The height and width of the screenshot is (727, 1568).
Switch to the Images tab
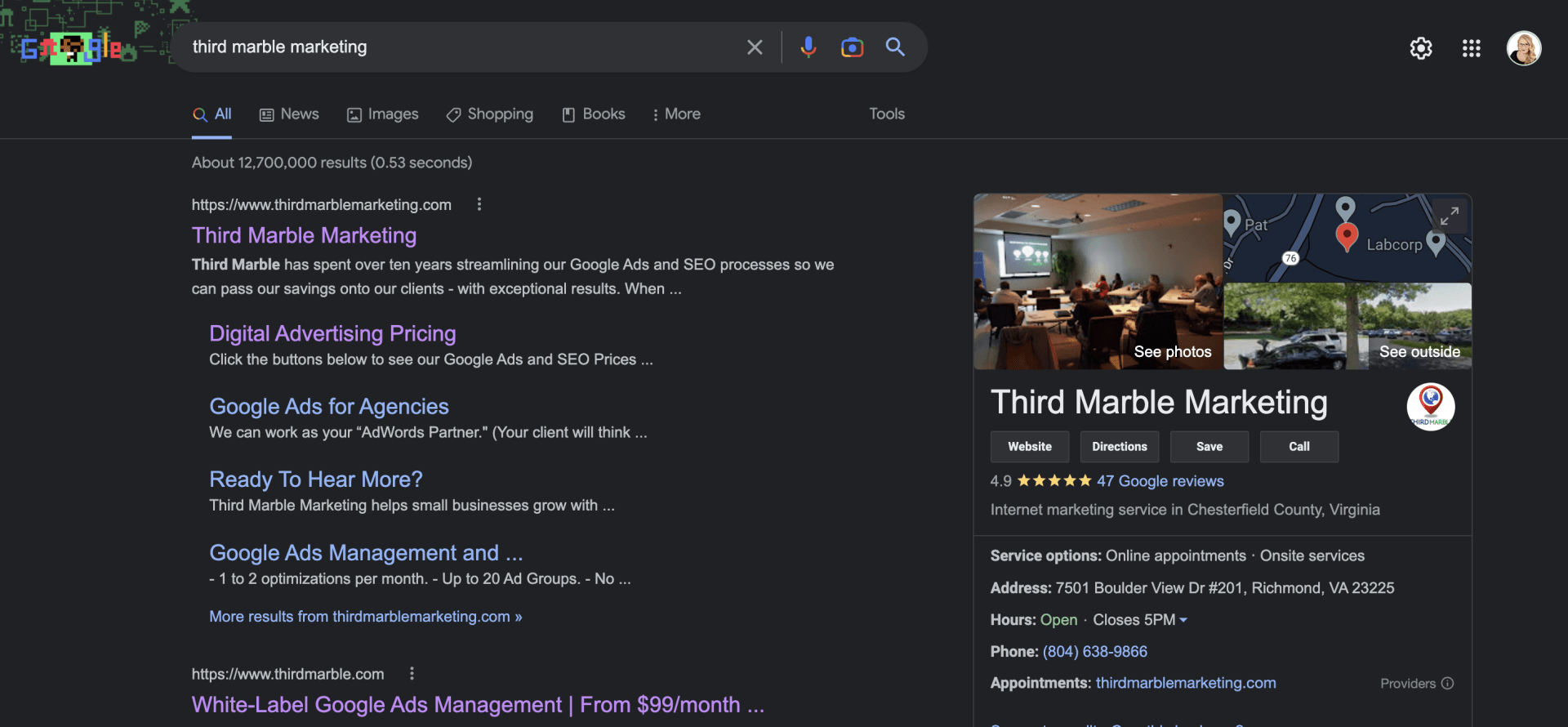tap(383, 114)
